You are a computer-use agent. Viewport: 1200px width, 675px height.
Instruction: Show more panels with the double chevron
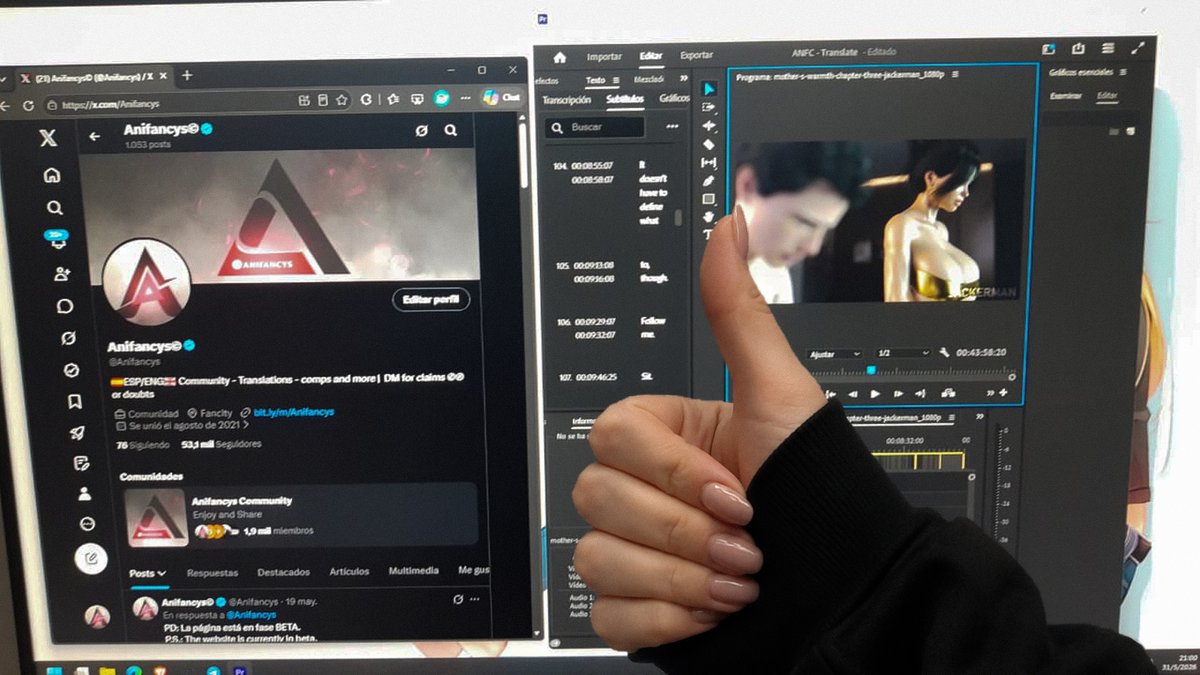pos(683,78)
